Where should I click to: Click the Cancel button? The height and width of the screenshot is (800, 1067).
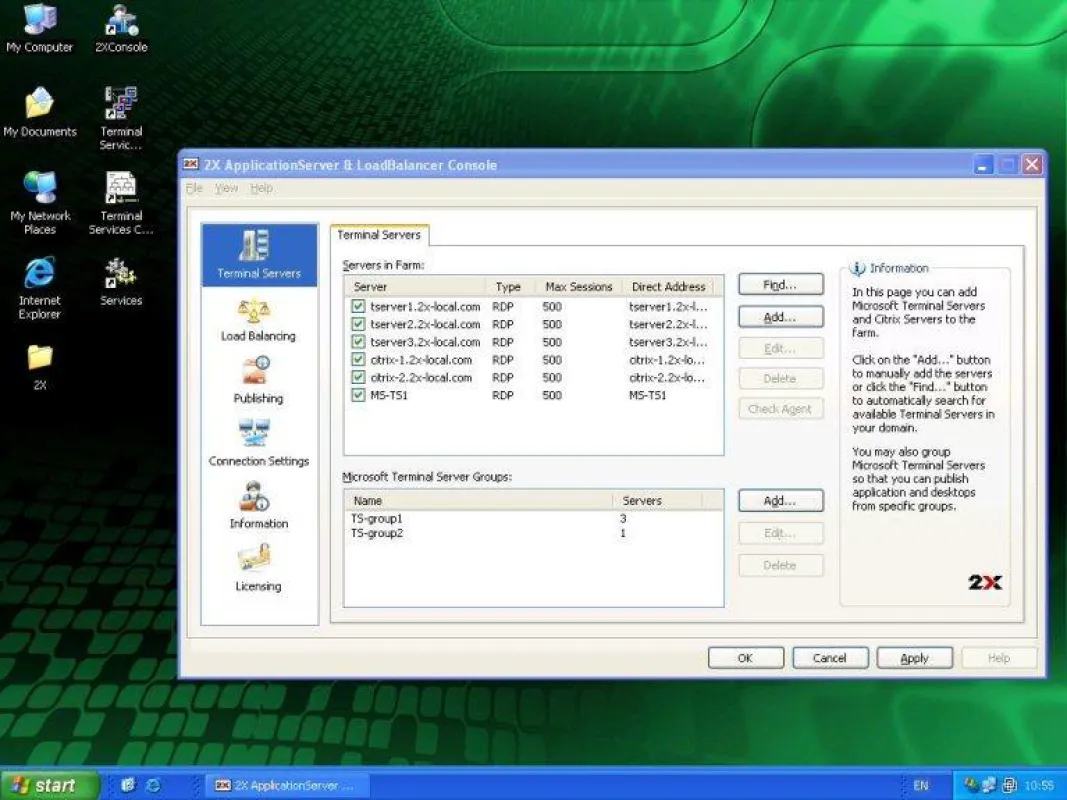coord(830,658)
